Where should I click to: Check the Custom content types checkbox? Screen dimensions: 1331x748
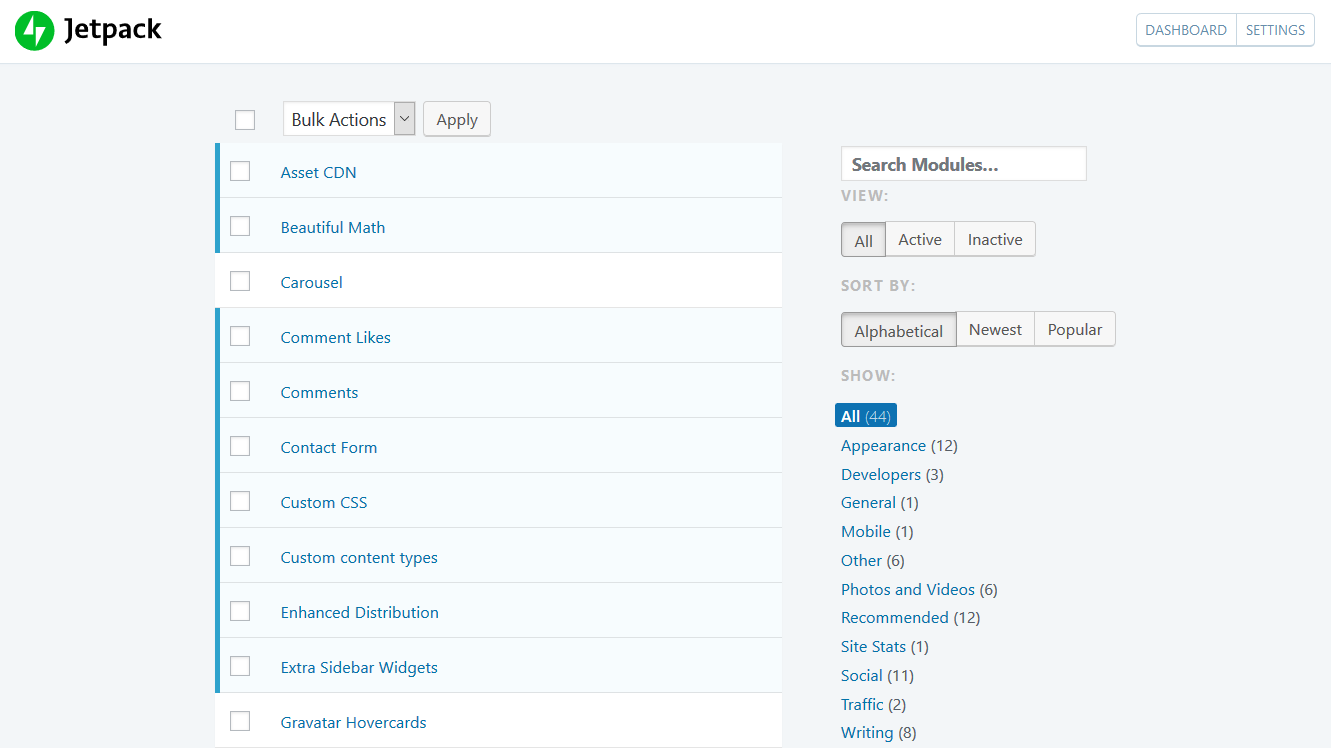pos(240,556)
